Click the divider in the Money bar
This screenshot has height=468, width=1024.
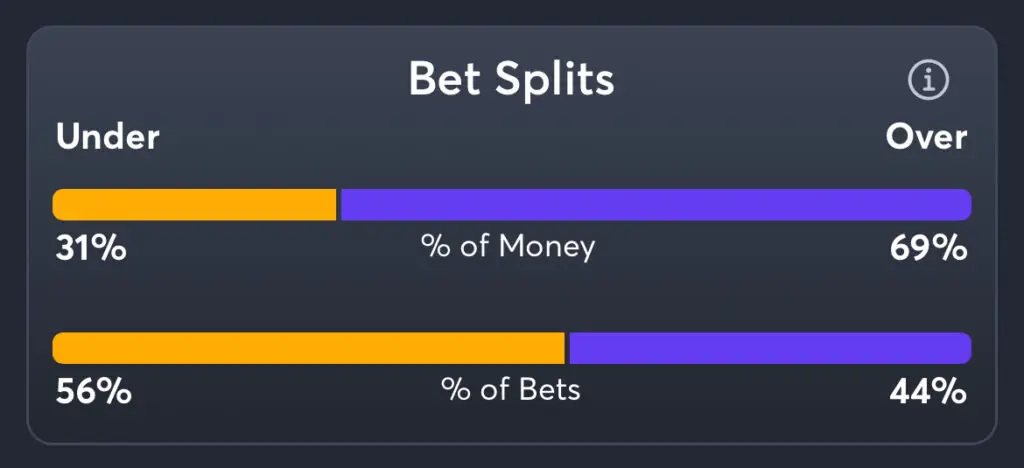(339, 205)
